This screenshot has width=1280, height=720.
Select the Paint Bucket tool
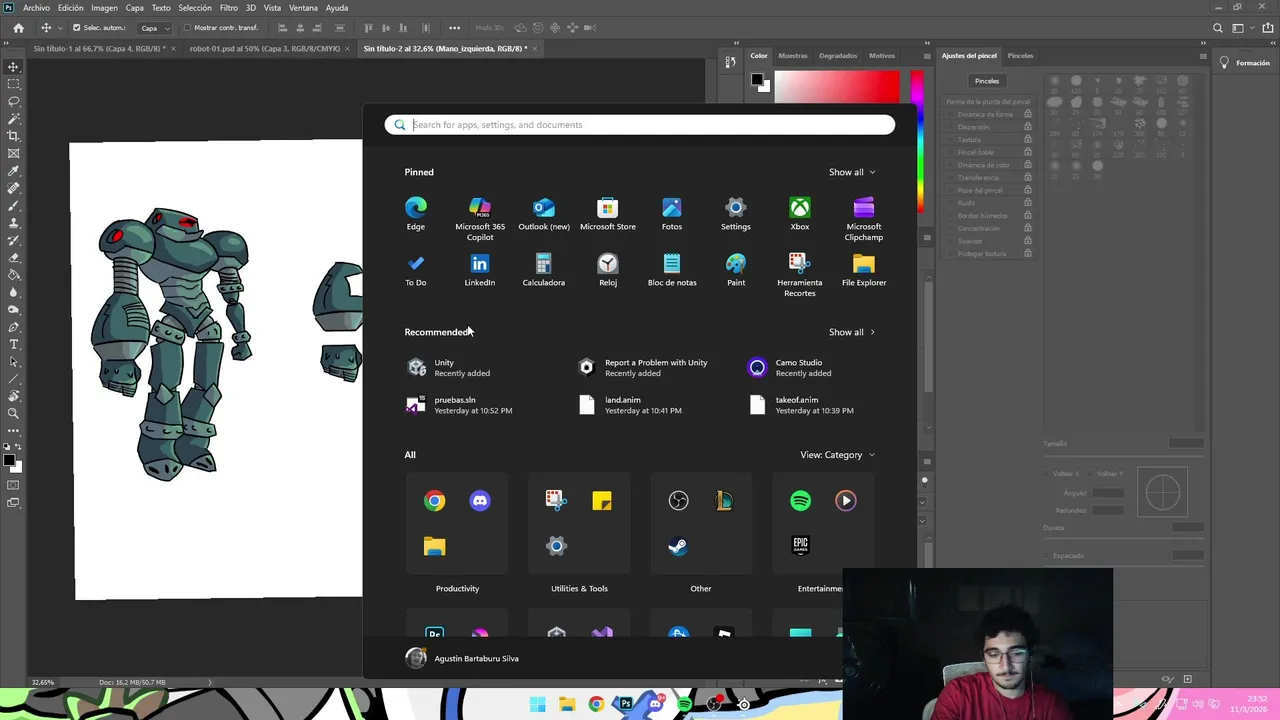coord(13,275)
